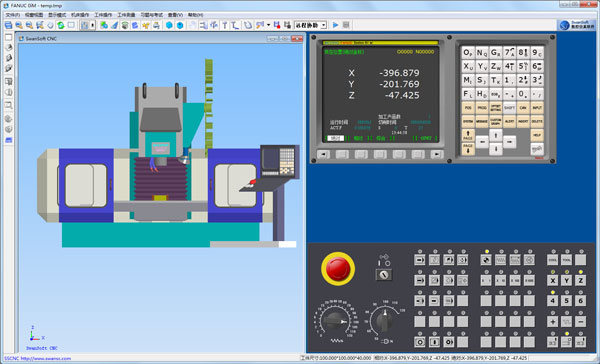Toggle the X axis select button
The width and height of the screenshot is (600, 364).
552,280
